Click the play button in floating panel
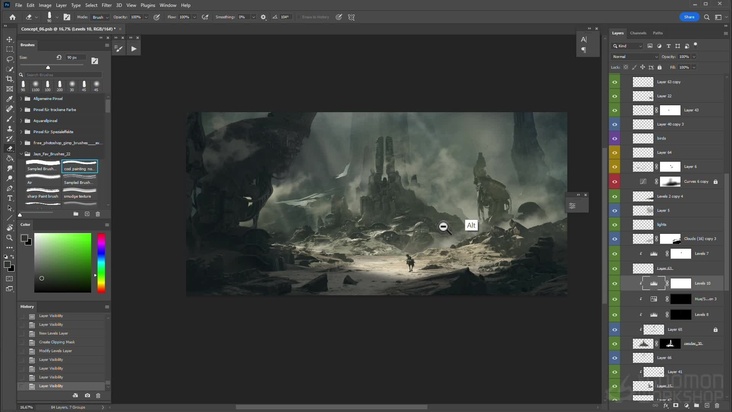 coord(134,49)
